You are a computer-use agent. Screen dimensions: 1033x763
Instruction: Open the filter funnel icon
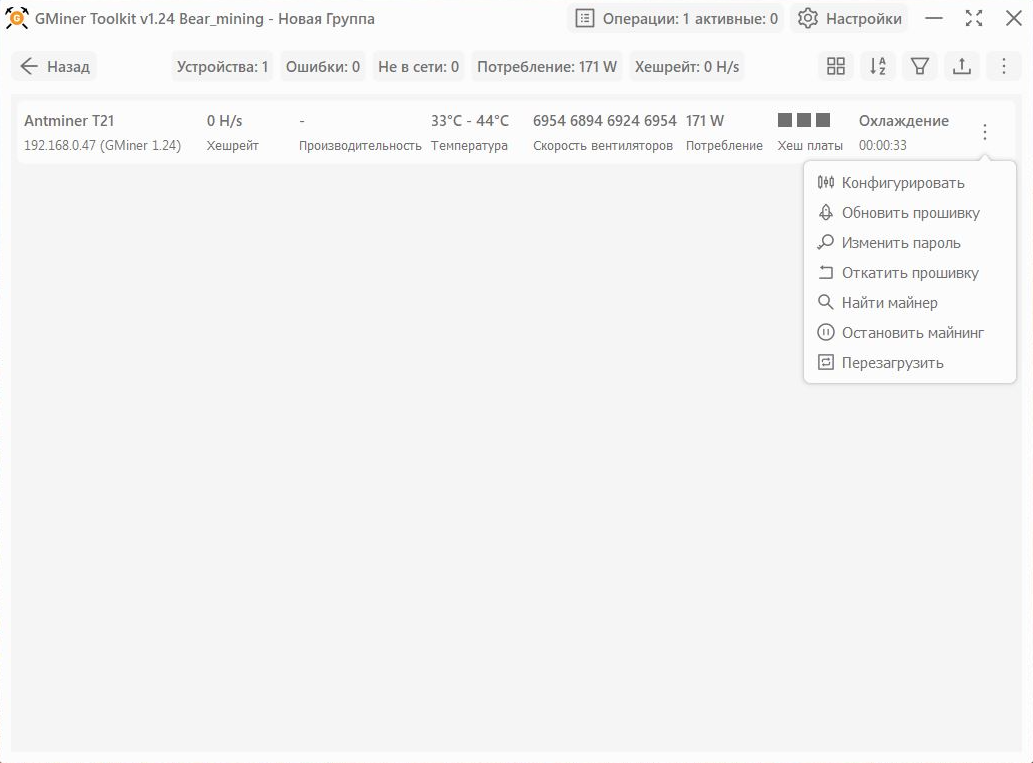(x=920, y=67)
